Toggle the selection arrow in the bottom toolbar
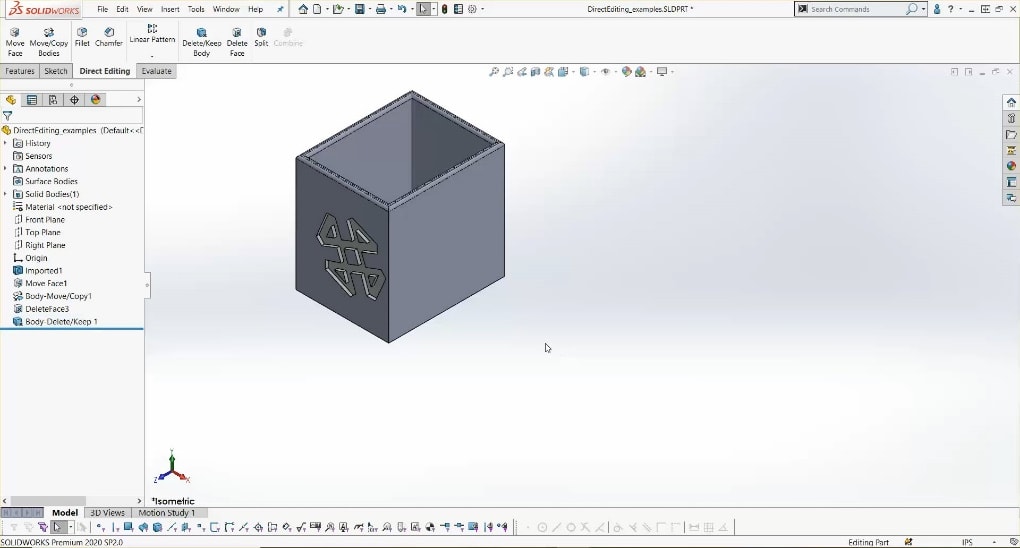This screenshot has height=548, width=1020. pos(57,527)
